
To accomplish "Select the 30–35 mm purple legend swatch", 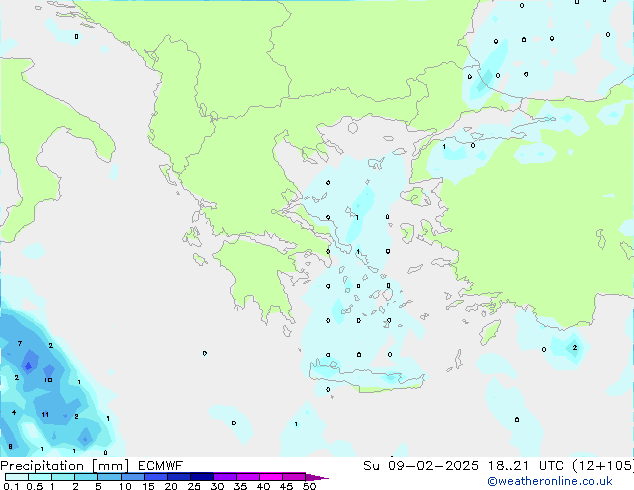I will coord(224,477).
